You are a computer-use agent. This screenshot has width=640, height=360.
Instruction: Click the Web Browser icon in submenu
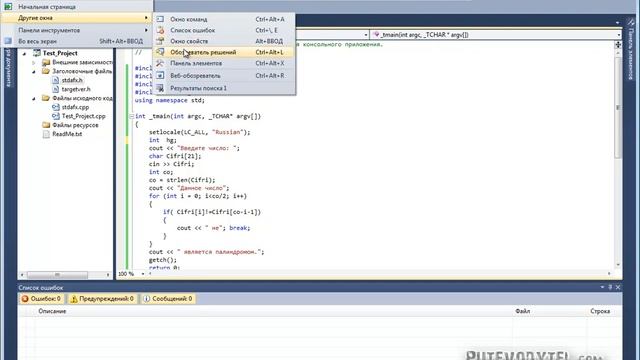[x=160, y=76]
